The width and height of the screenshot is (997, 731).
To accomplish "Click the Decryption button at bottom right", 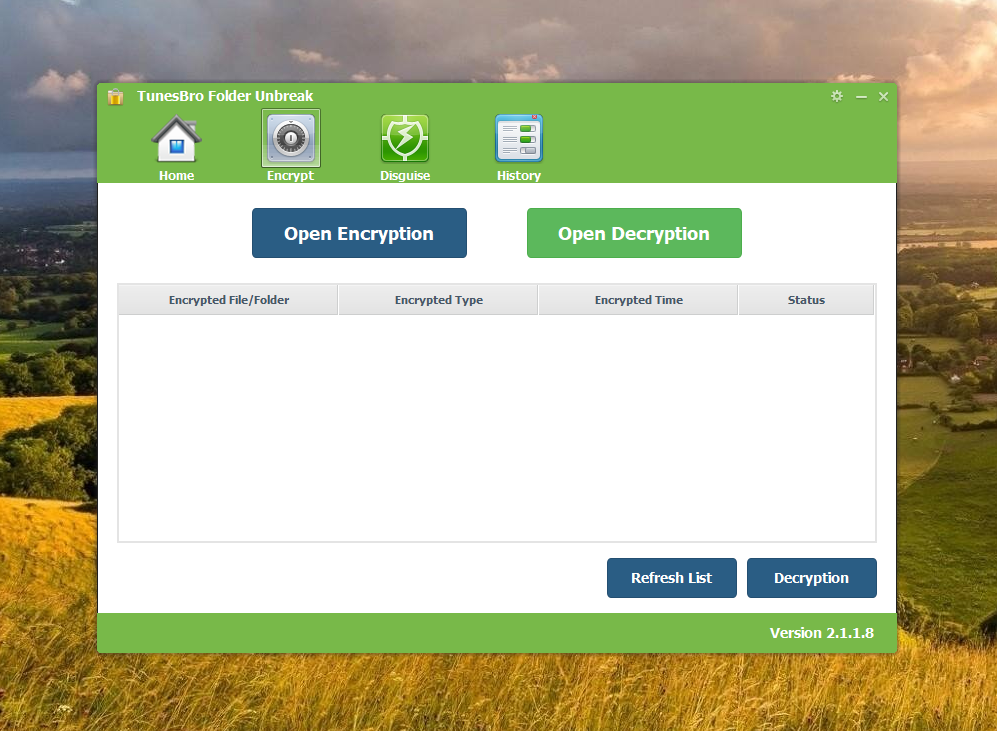I will (x=811, y=578).
